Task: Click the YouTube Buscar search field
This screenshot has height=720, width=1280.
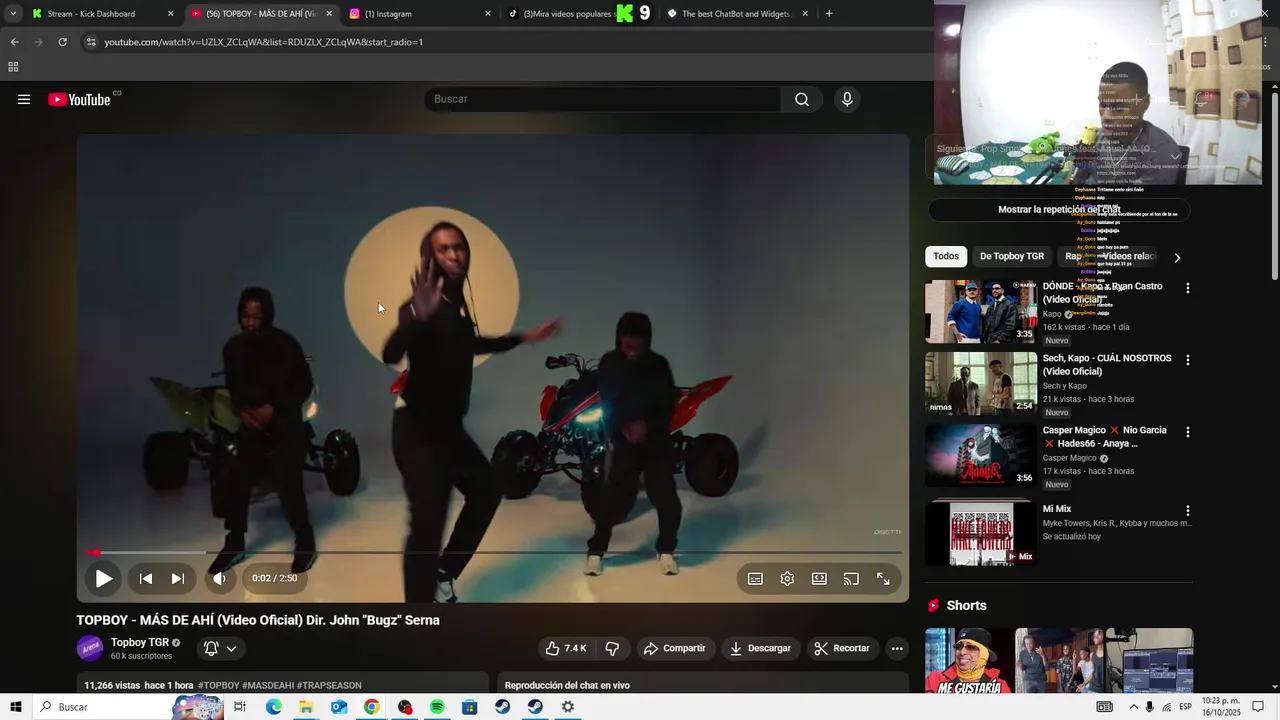Action: [602, 99]
